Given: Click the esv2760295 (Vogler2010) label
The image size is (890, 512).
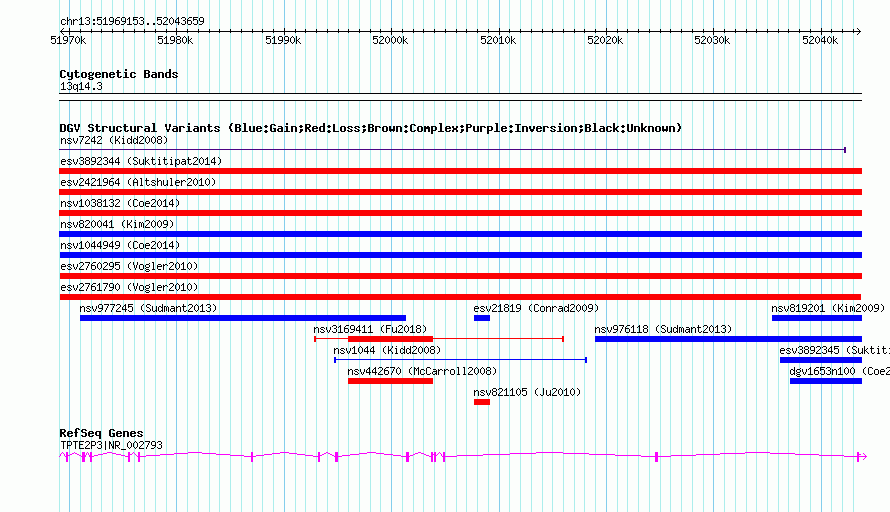Looking at the screenshot, I should pyautogui.click(x=129, y=266).
